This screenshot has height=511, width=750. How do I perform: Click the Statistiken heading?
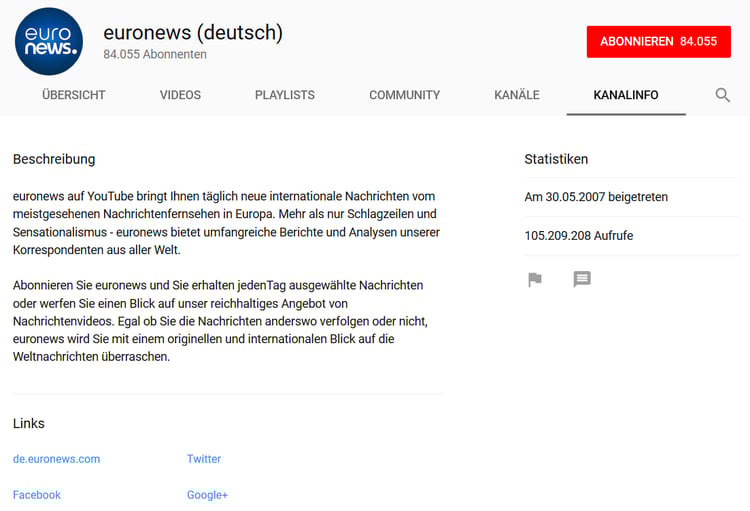[x=556, y=159]
